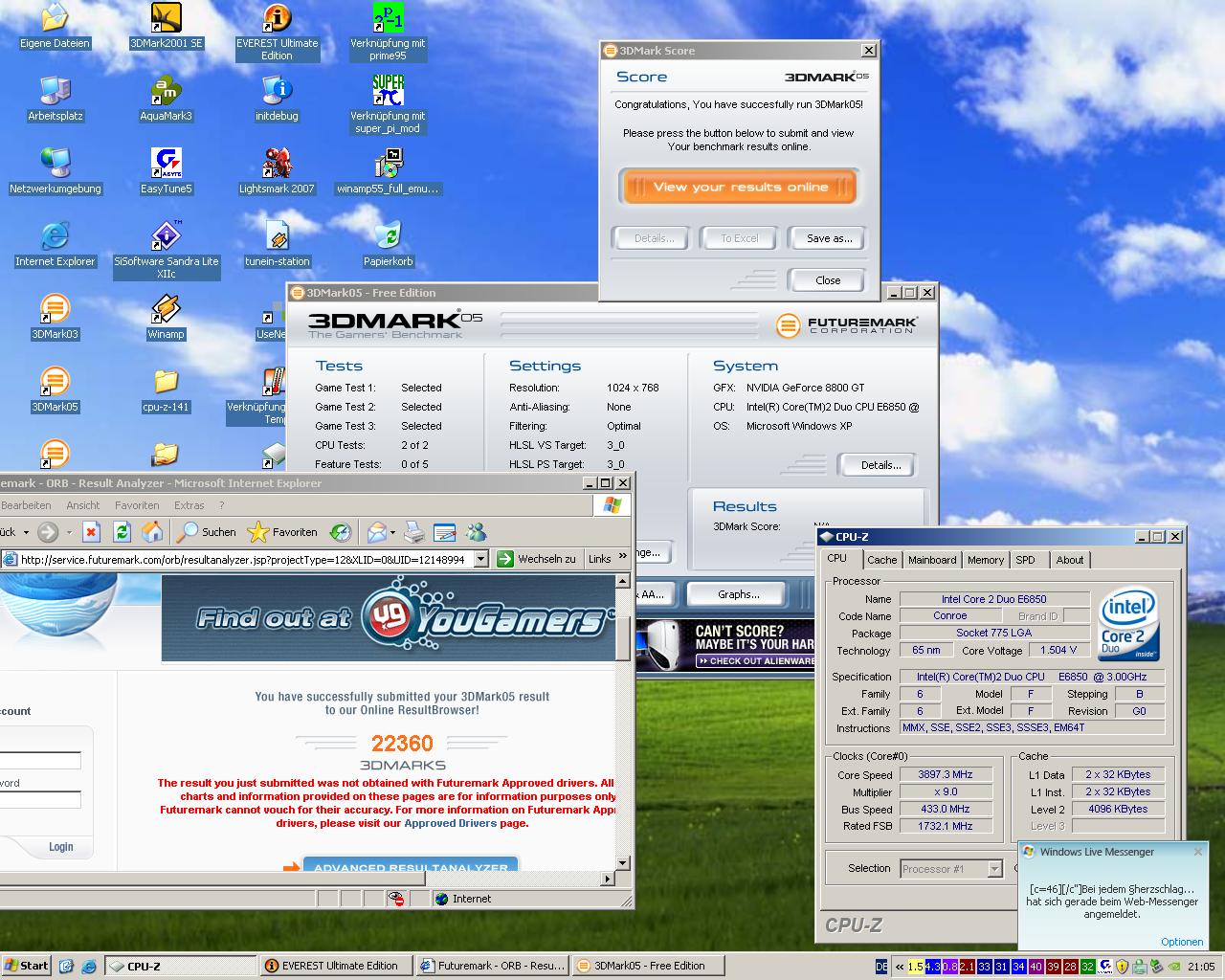Click the Approved Drivers link on results page
The height and width of the screenshot is (980, 1225).
(x=450, y=823)
